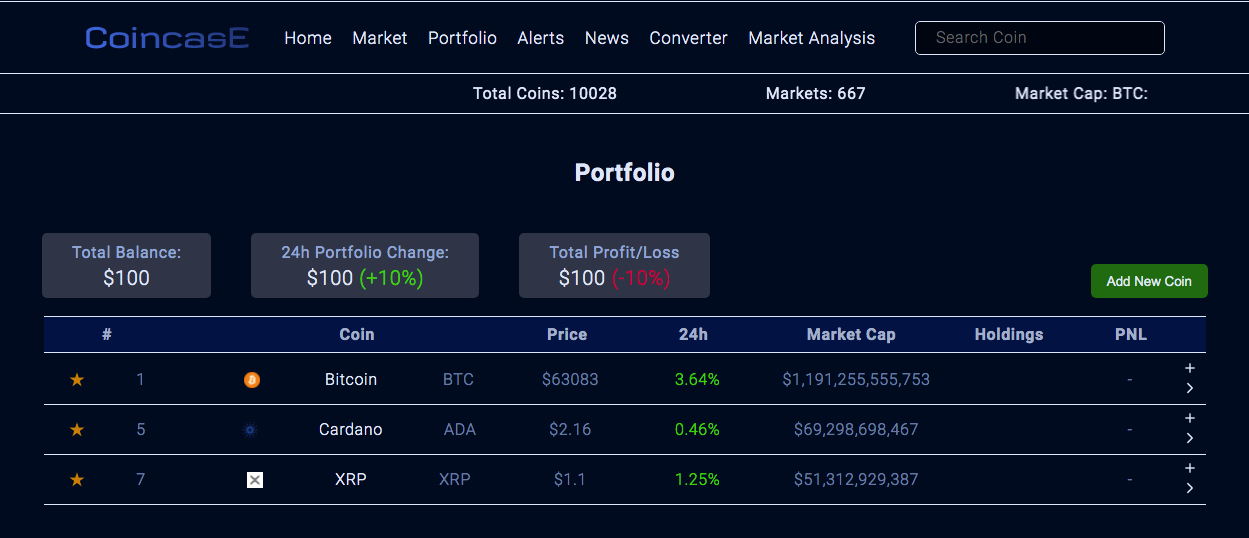This screenshot has height=538, width=1249.
Task: Open the Bitcoin coin name link
Action: pyautogui.click(x=351, y=380)
